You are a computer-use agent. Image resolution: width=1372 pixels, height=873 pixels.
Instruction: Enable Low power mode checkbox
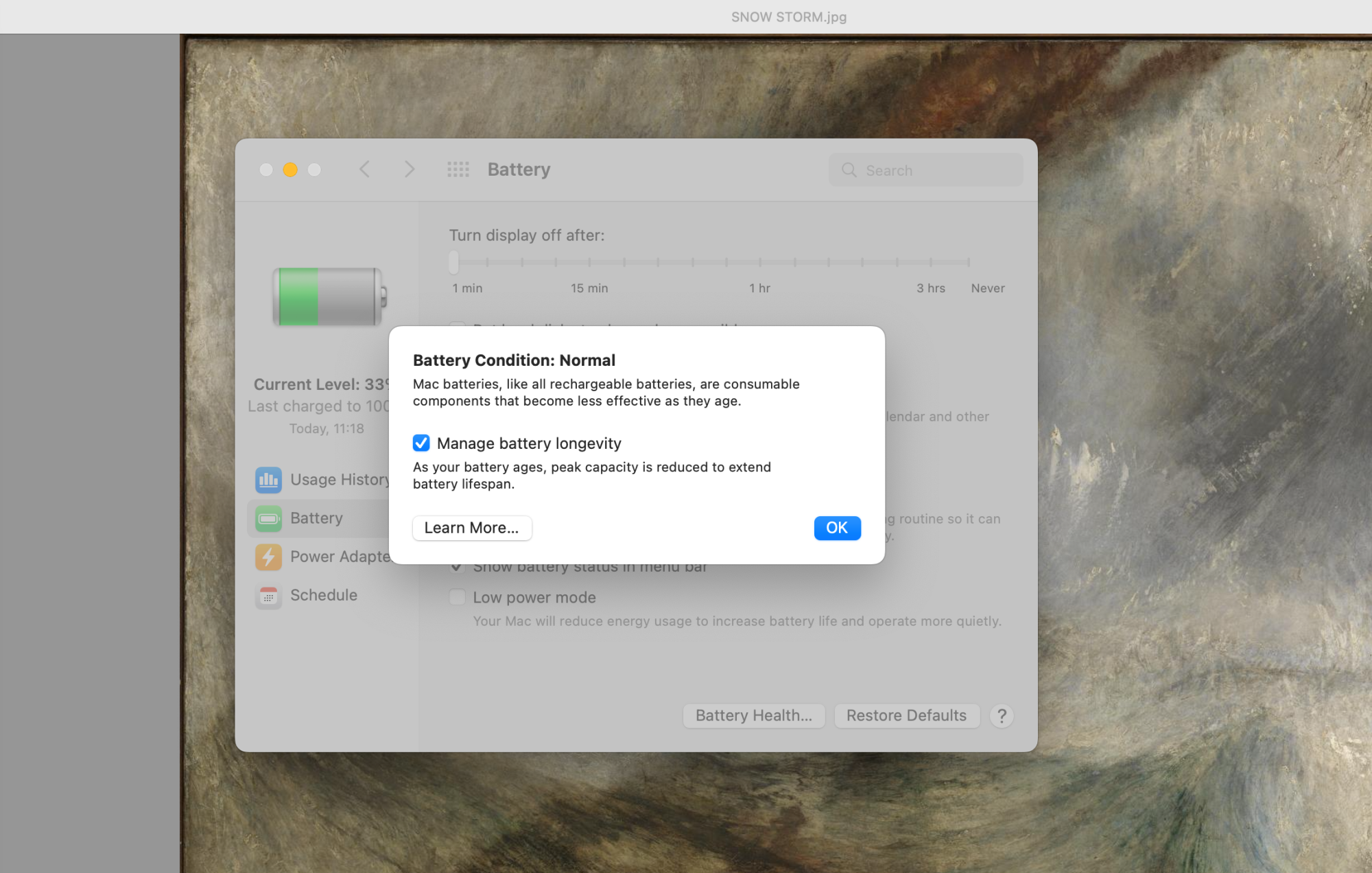tap(457, 597)
